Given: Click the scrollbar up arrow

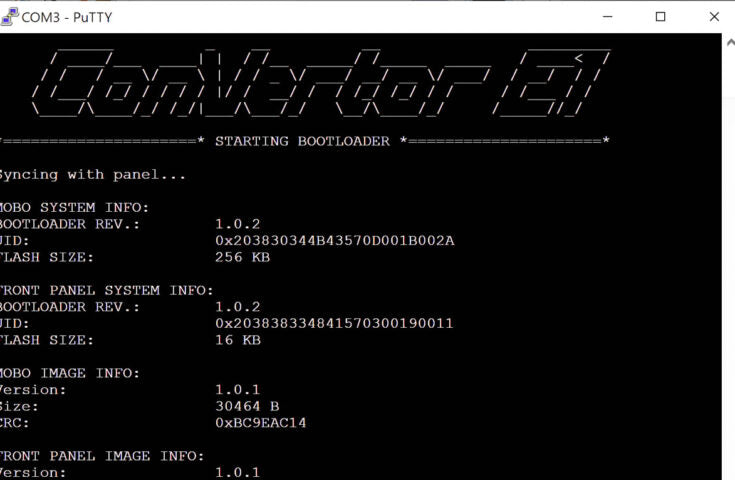Looking at the screenshot, I should point(728,42).
